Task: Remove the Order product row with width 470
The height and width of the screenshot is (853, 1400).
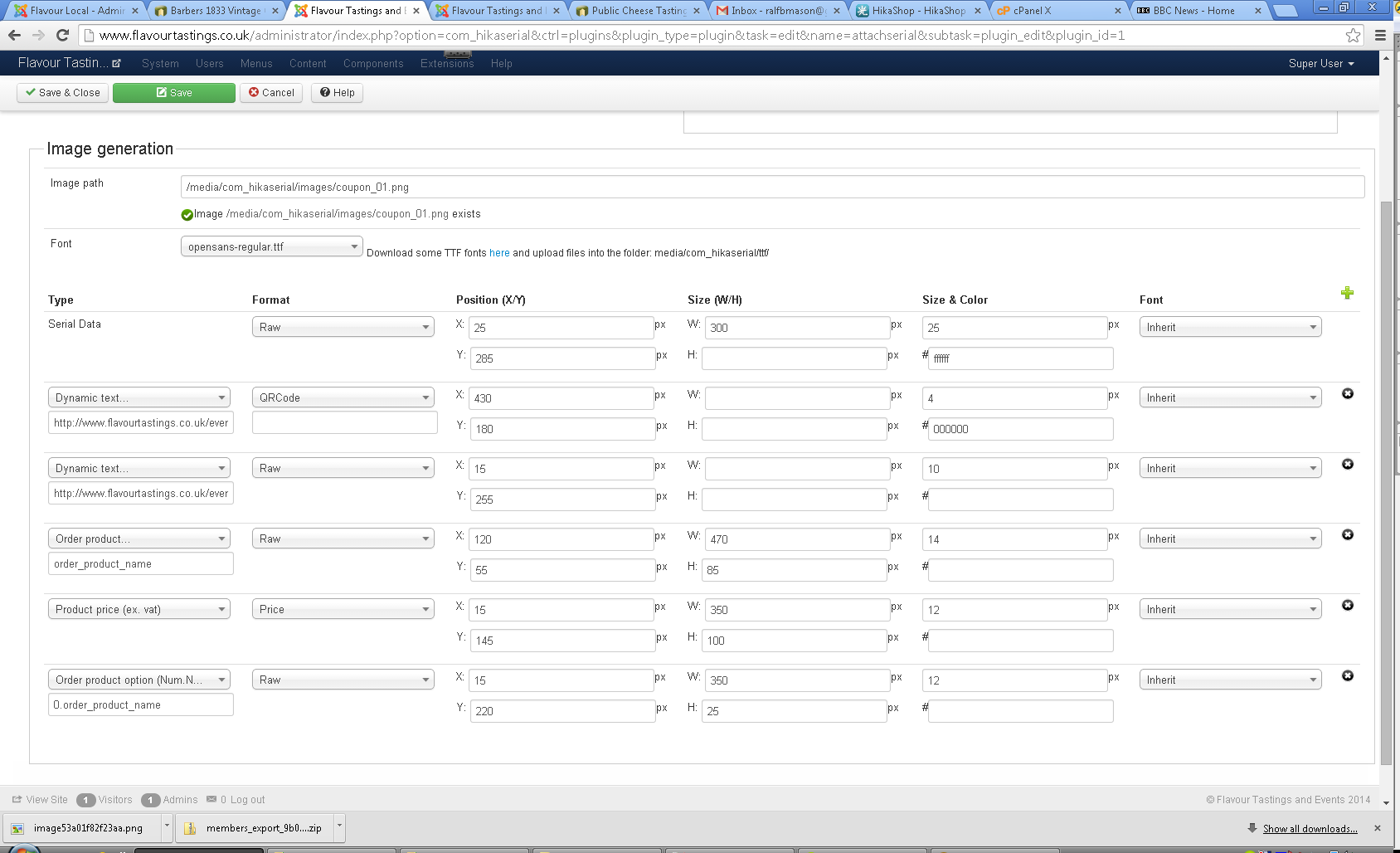Action: [1348, 534]
